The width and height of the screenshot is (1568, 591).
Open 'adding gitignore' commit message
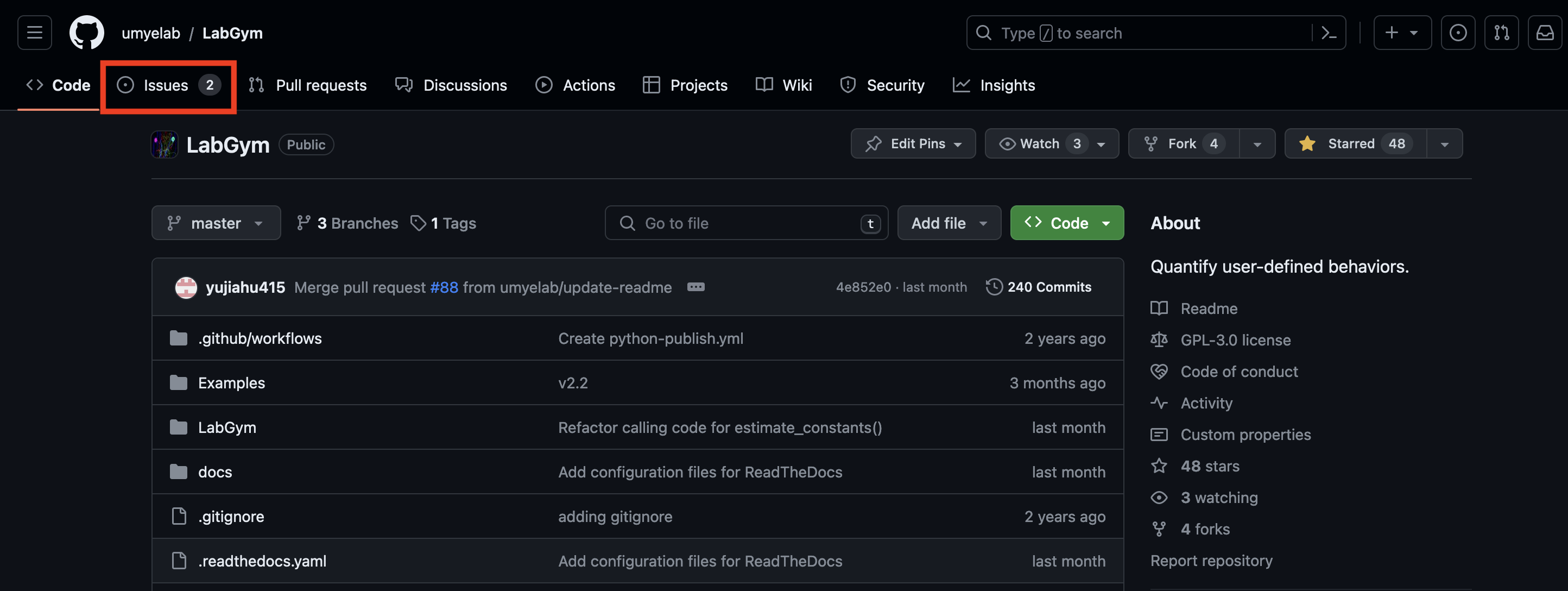tap(615, 516)
